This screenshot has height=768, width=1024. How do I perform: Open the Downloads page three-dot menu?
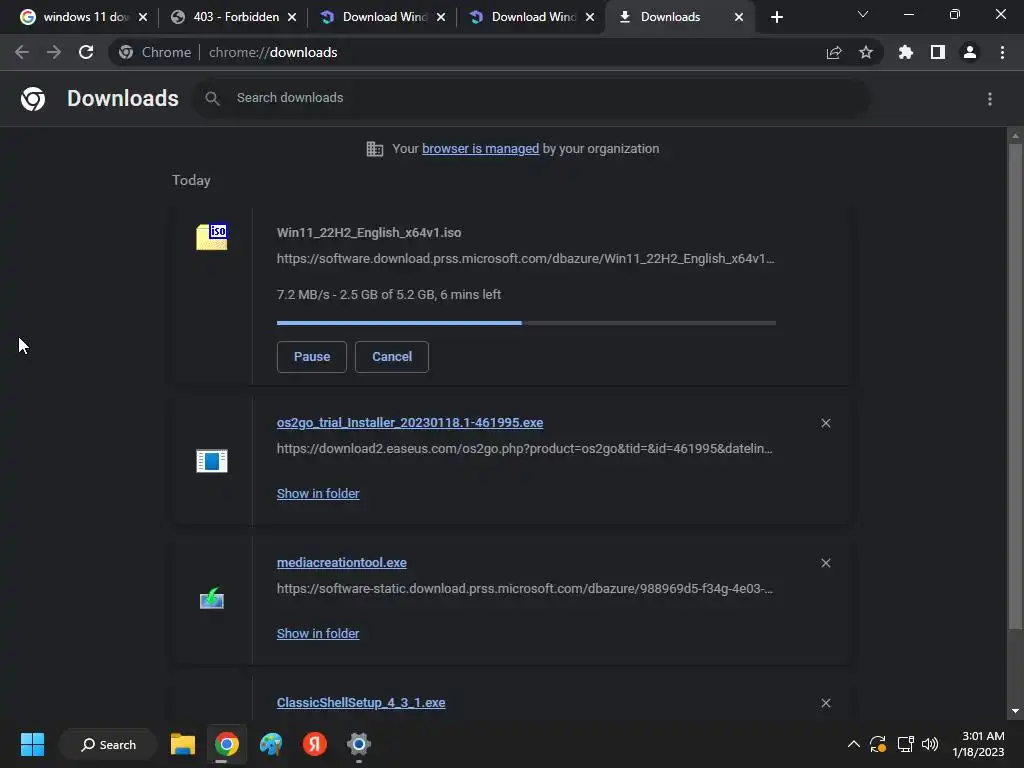pos(990,99)
